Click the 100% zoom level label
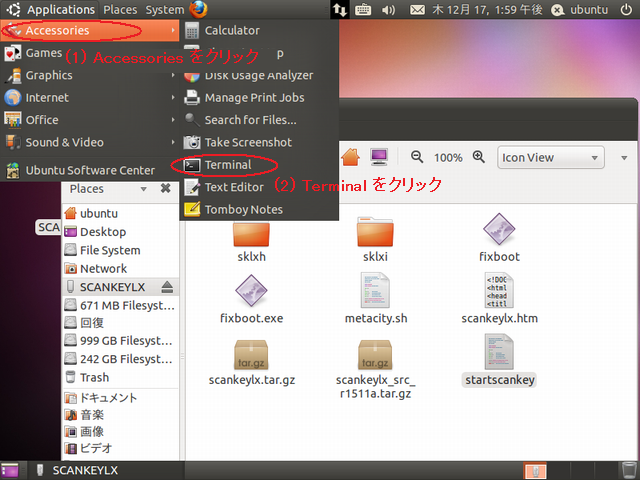This screenshot has width=640, height=480. point(448,158)
